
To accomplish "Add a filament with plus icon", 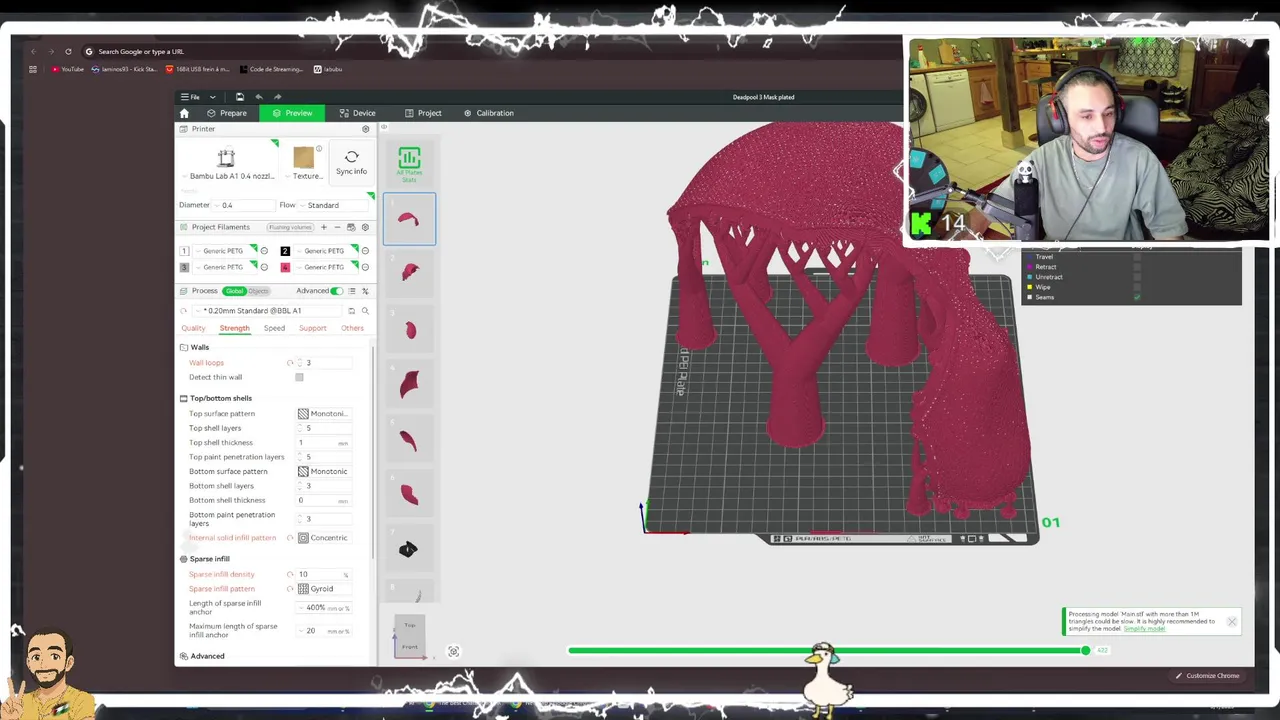I will 323,227.
